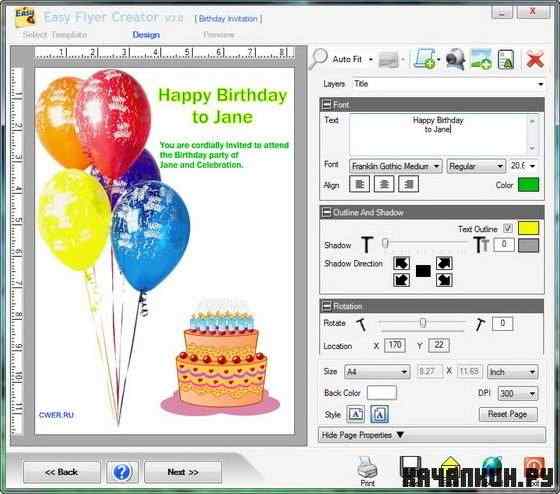Viewport: 560px width, 494px height.
Task: Switch to the Preview tab
Action: click(x=219, y=35)
